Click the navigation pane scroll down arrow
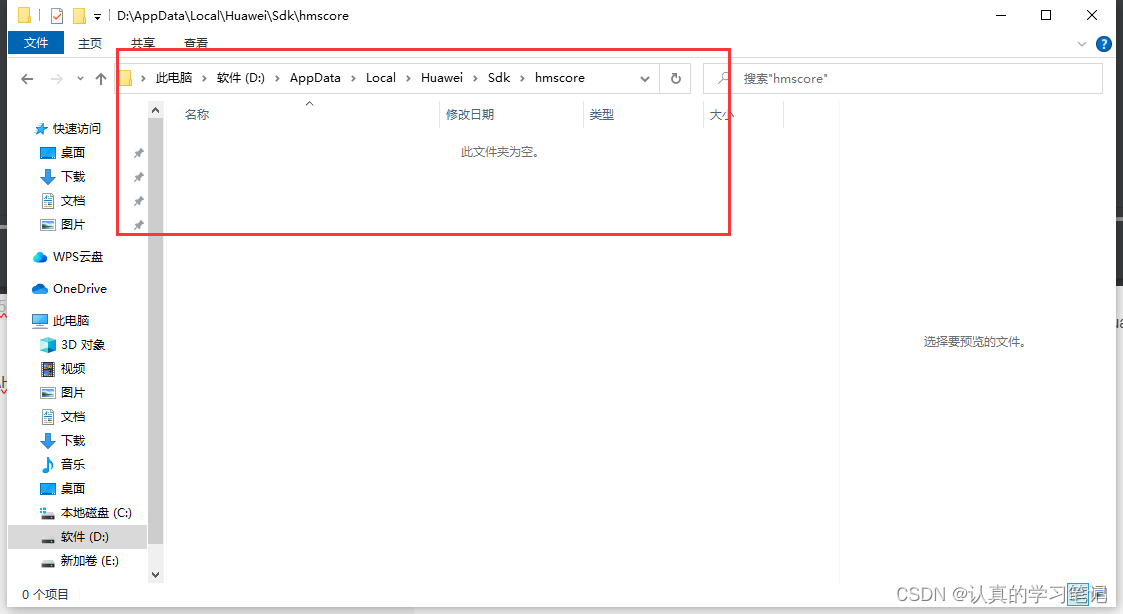The height and width of the screenshot is (614, 1123). pyautogui.click(x=155, y=575)
